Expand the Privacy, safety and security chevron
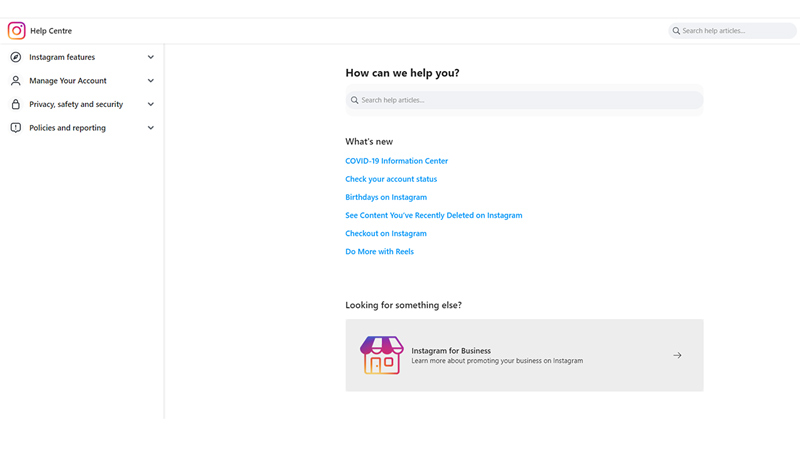The image size is (800, 450). pyautogui.click(x=151, y=104)
